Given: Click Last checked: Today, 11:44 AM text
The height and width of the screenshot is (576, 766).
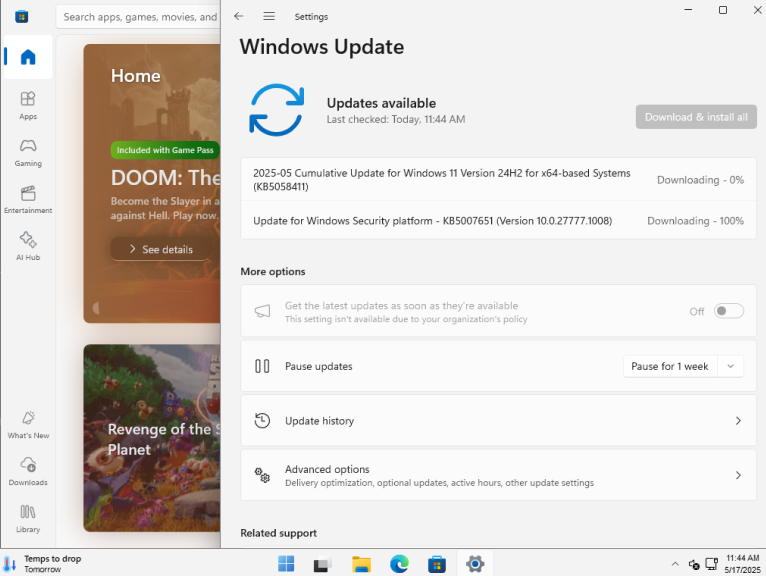Looking at the screenshot, I should point(396,119).
